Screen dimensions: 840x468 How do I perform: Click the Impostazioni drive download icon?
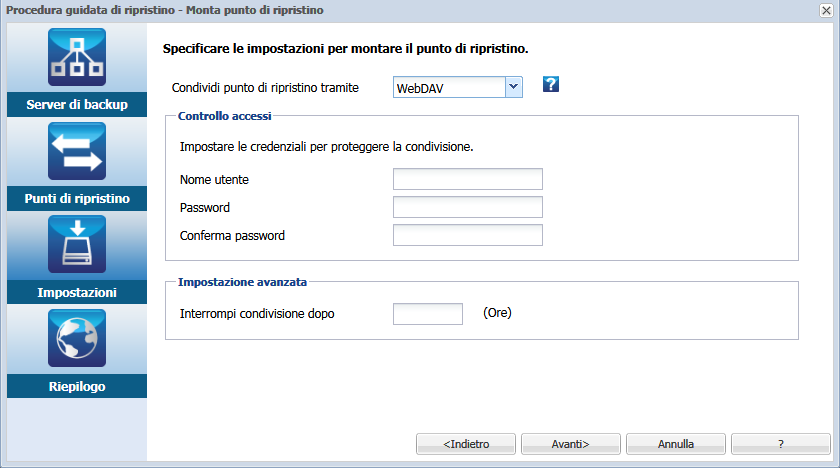coord(77,245)
